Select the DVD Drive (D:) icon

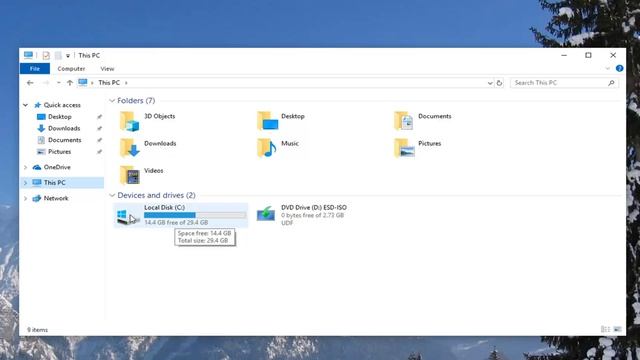(266, 214)
